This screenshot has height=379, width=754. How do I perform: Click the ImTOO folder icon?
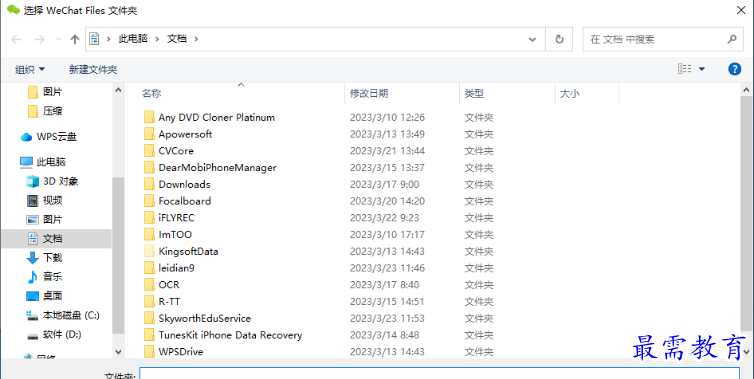[149, 234]
